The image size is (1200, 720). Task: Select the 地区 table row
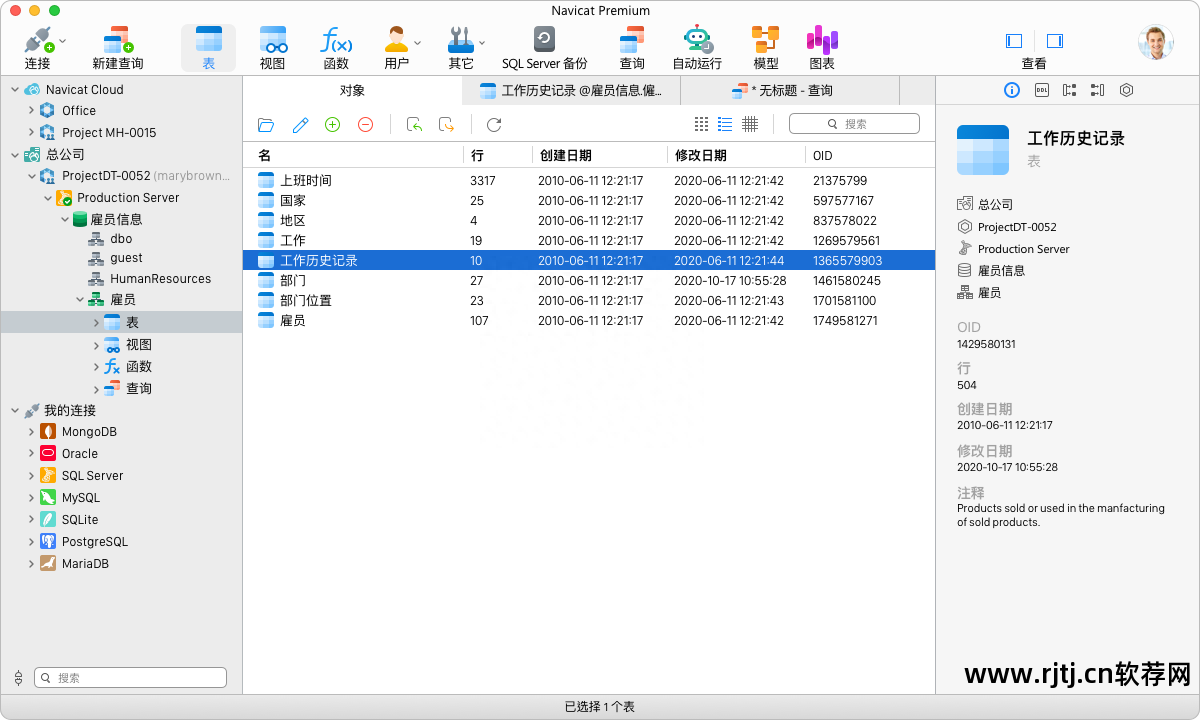coord(589,221)
